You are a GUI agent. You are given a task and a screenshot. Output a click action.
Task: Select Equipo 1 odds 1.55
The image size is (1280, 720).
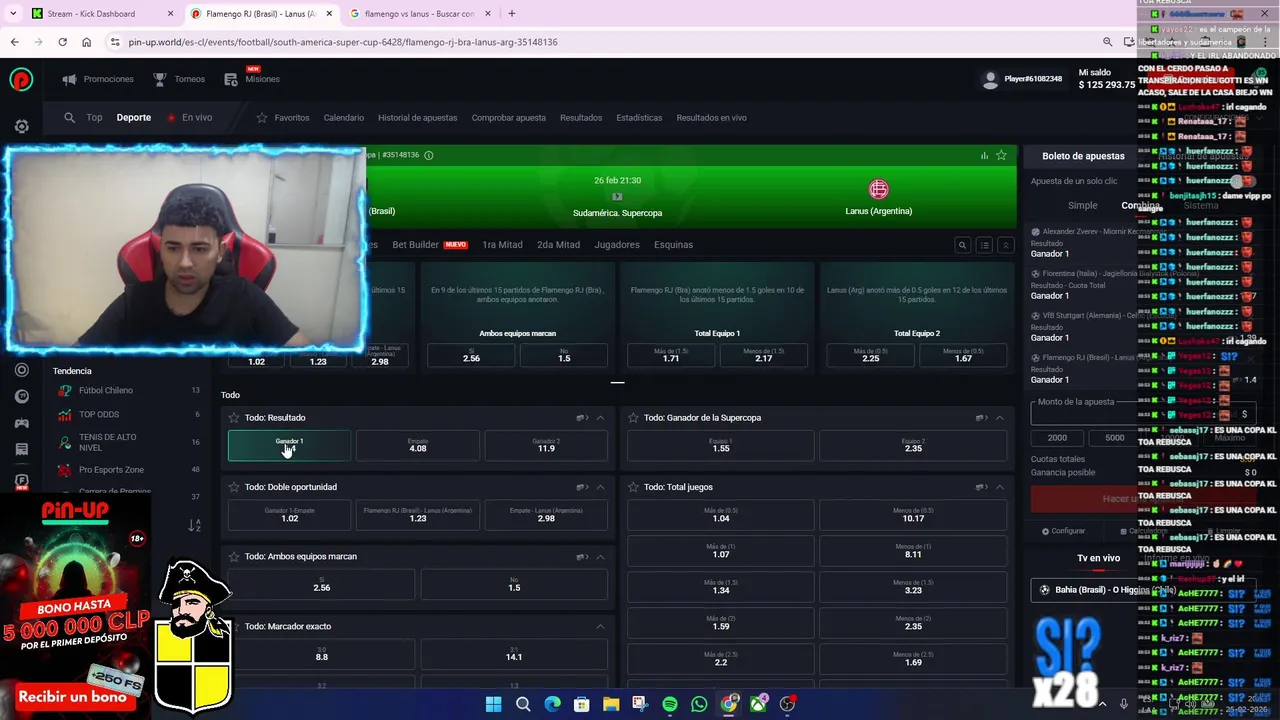721,445
